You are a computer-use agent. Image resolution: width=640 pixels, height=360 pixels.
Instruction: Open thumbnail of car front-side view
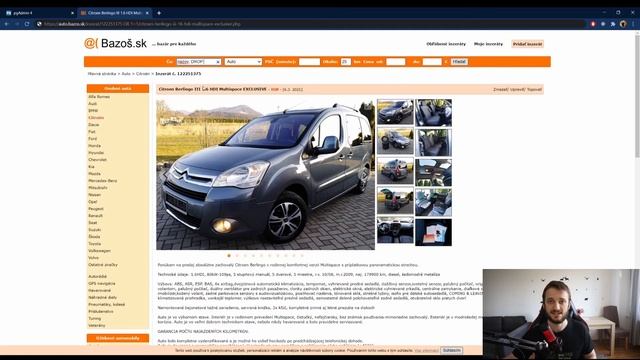click(x=395, y=112)
